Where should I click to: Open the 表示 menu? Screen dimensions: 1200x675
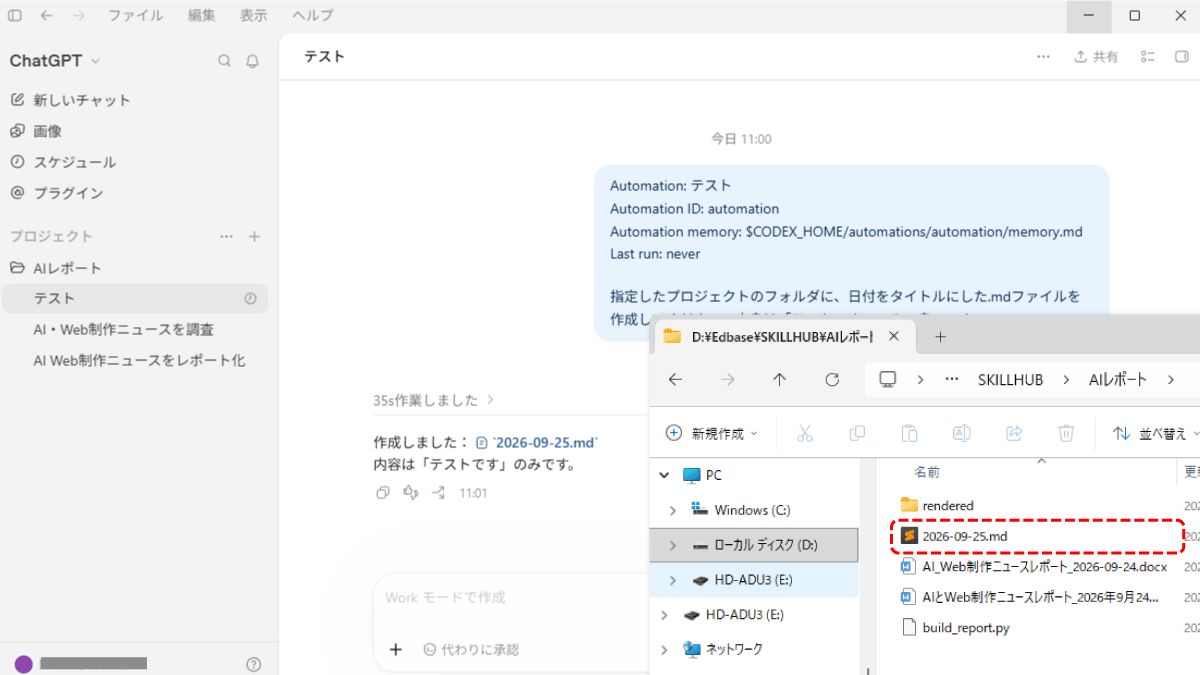pyautogui.click(x=253, y=15)
